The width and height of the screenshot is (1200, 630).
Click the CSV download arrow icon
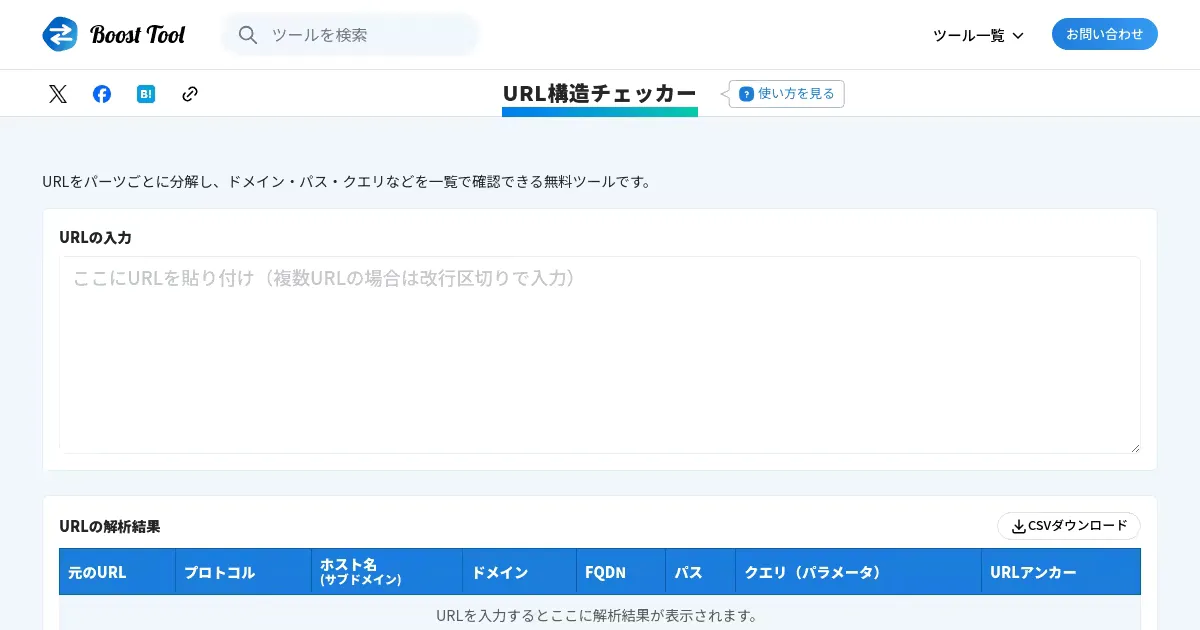tap(1018, 526)
